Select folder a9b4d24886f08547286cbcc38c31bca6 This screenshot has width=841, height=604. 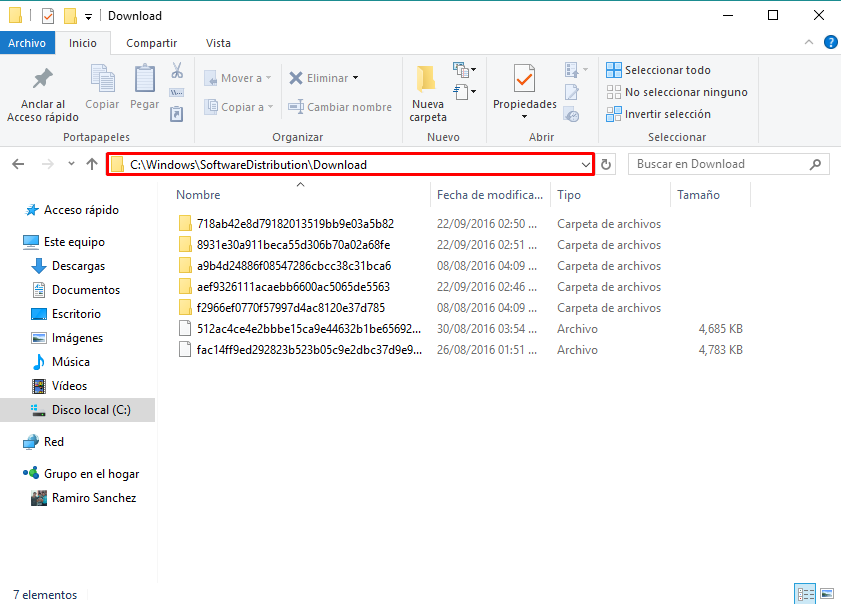click(294, 266)
